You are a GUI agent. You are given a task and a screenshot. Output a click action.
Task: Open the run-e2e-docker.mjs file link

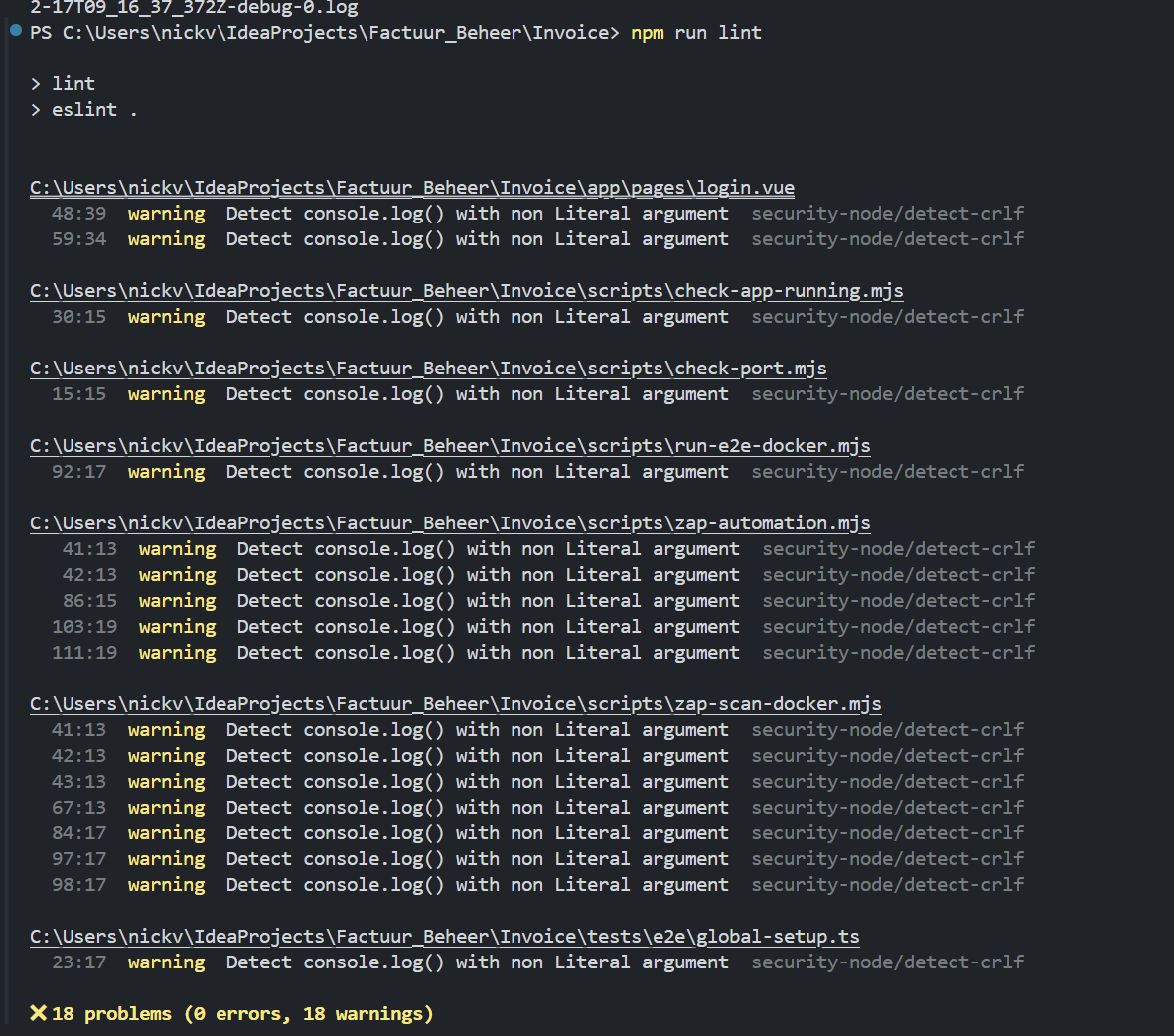click(x=451, y=445)
